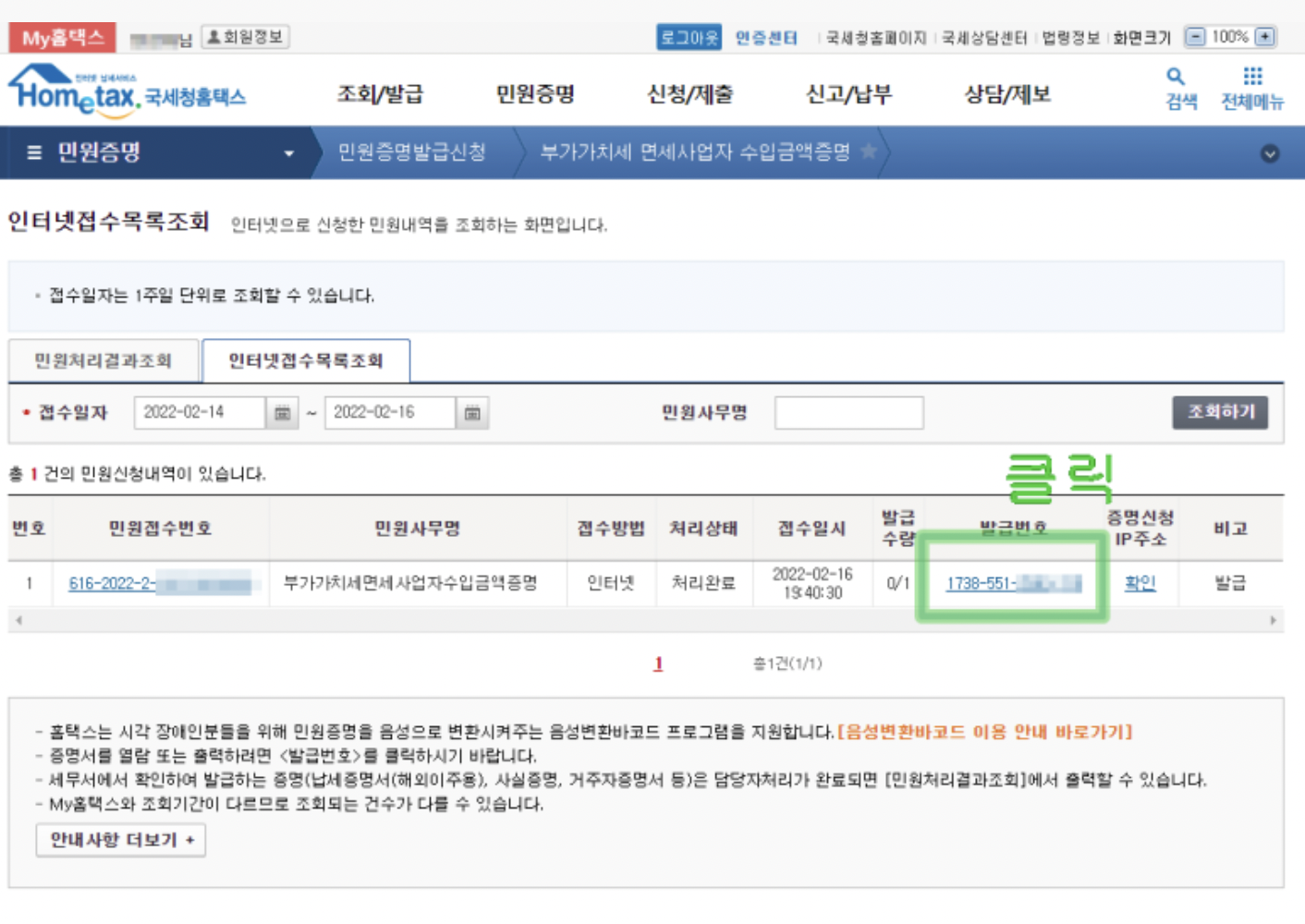Screen dimensions: 1305x924
Task: Click the 민원사무명 input field
Action: [x=847, y=412]
